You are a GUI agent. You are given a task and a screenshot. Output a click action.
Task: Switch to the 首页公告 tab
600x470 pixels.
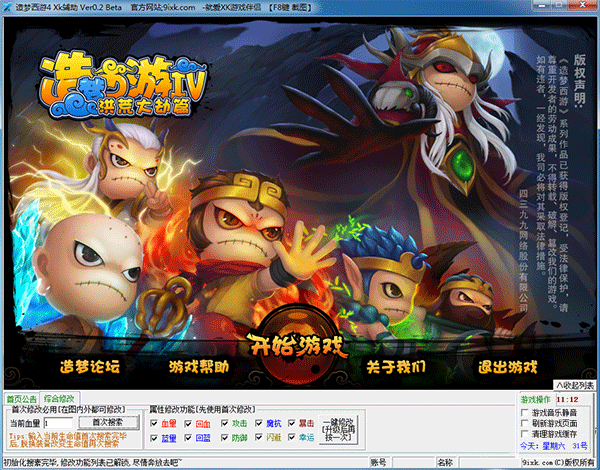[x=22, y=399]
